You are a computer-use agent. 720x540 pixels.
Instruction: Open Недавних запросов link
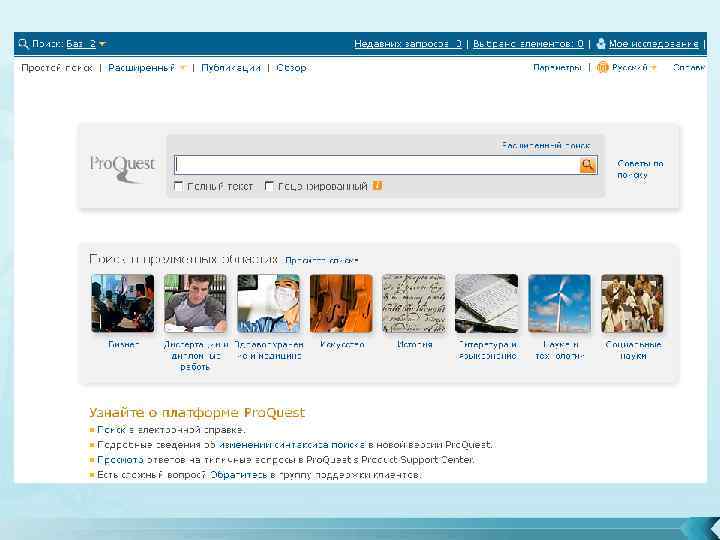coord(408,44)
